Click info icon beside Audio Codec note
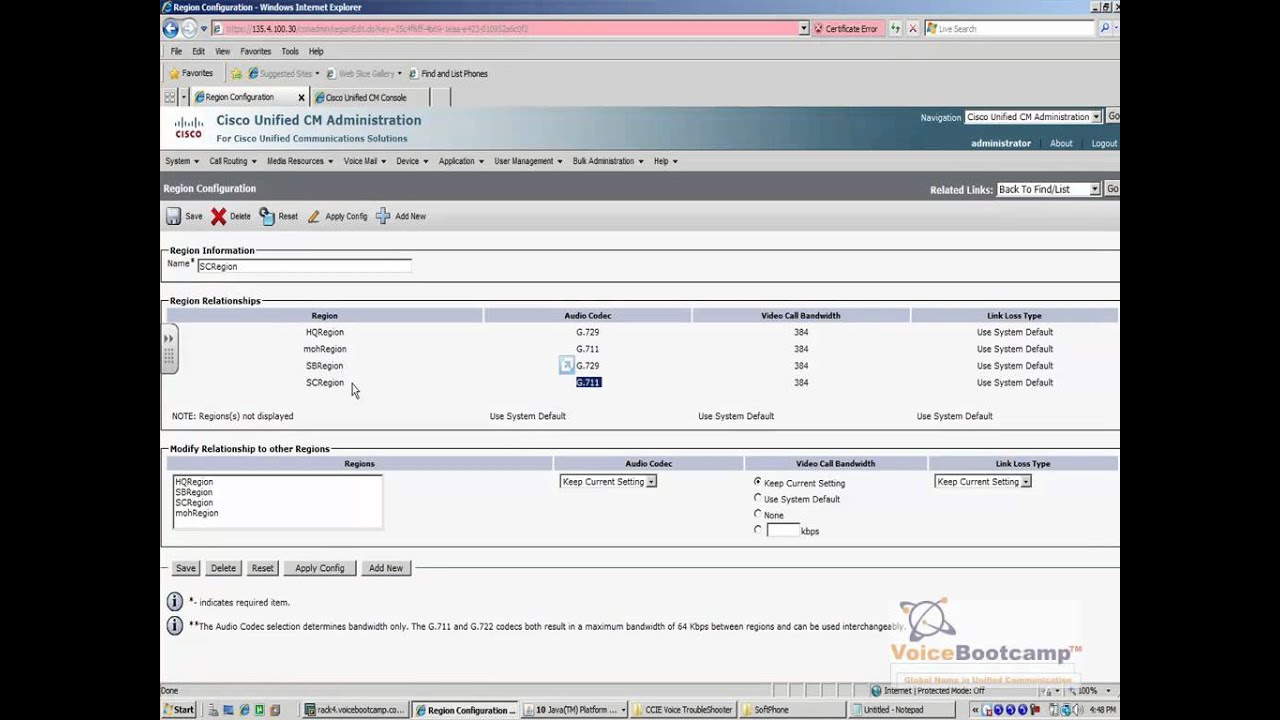 (174, 626)
